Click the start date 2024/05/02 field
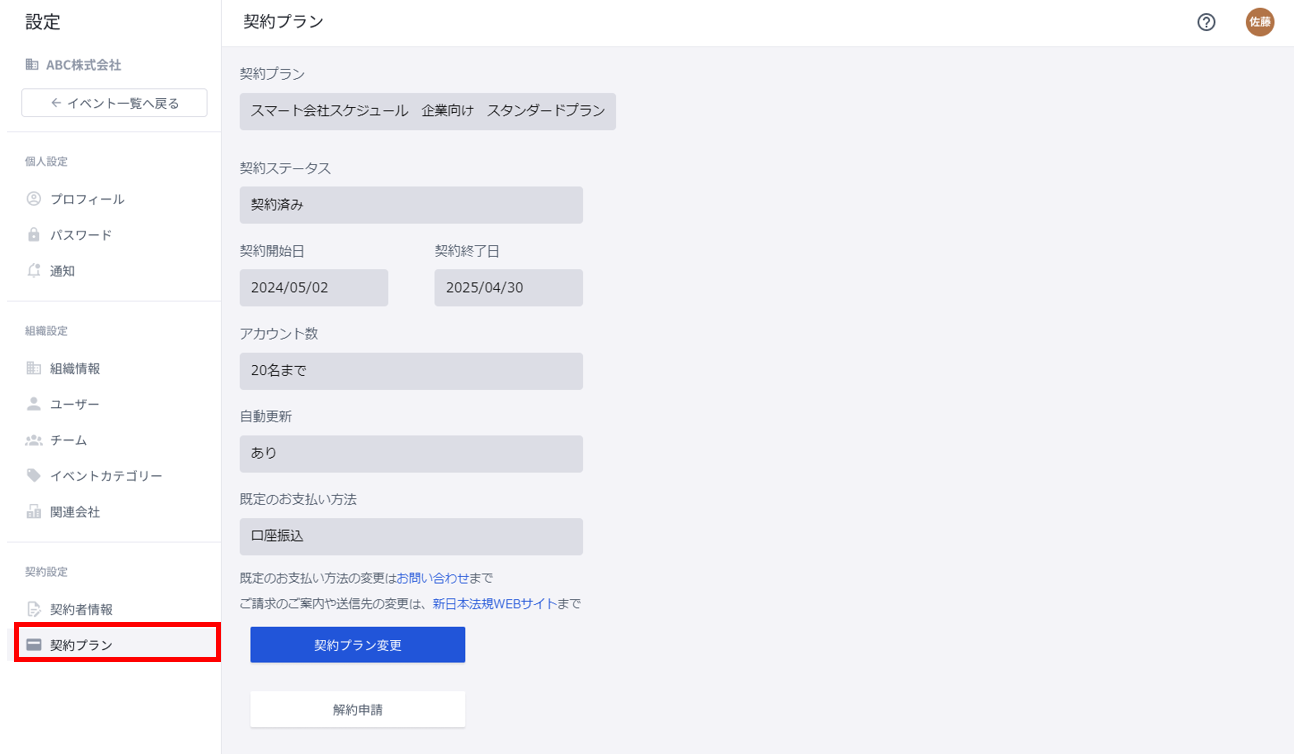The width and height of the screenshot is (1294, 754). [x=314, y=288]
